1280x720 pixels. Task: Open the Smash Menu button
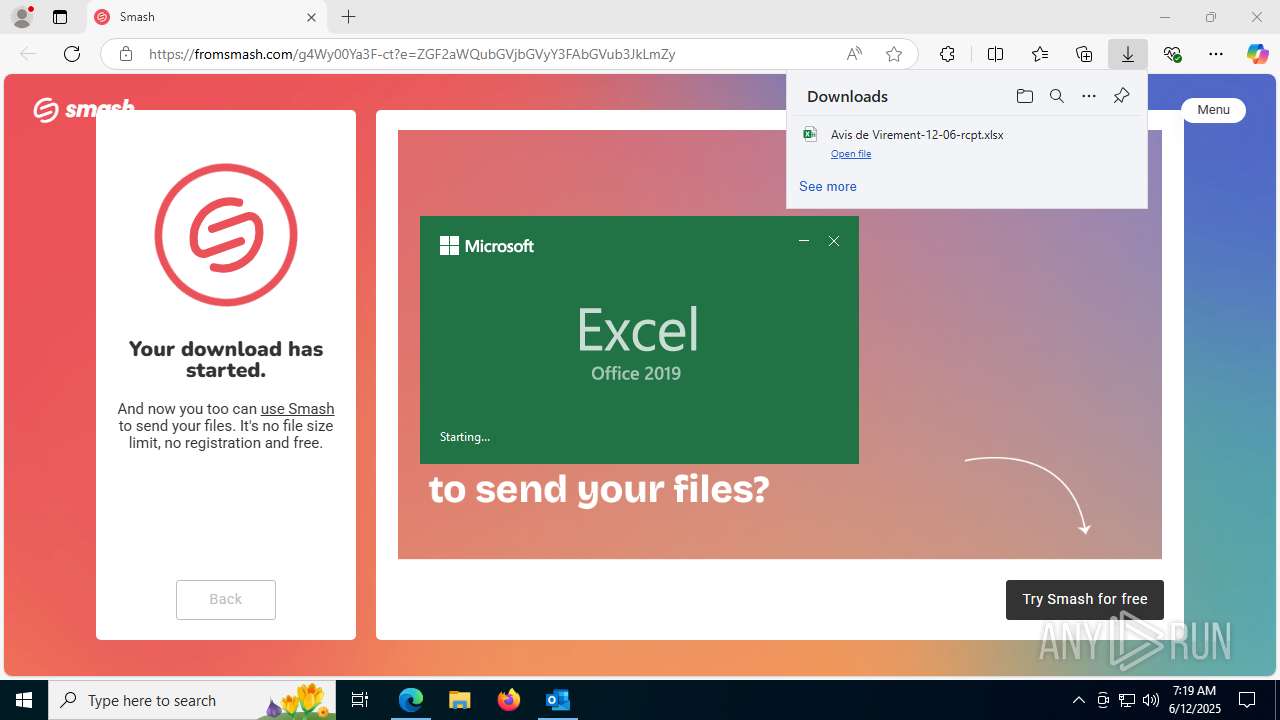1213,110
